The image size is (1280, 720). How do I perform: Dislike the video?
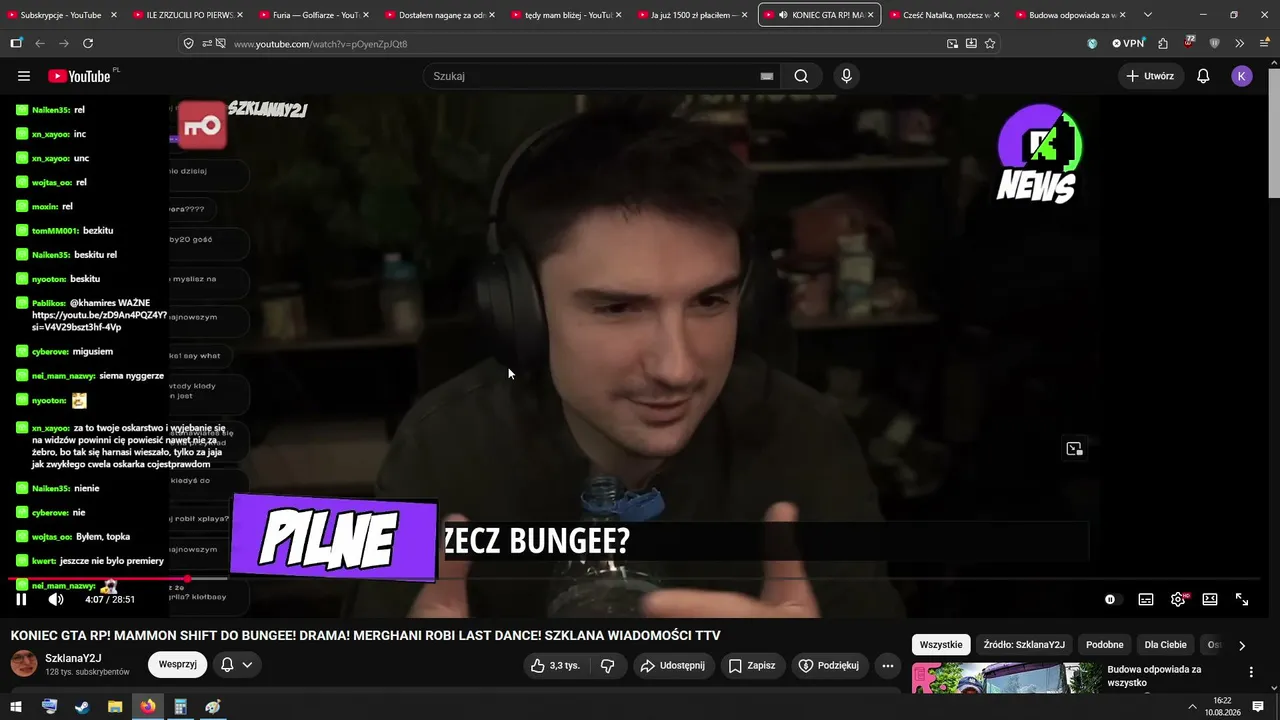607,665
